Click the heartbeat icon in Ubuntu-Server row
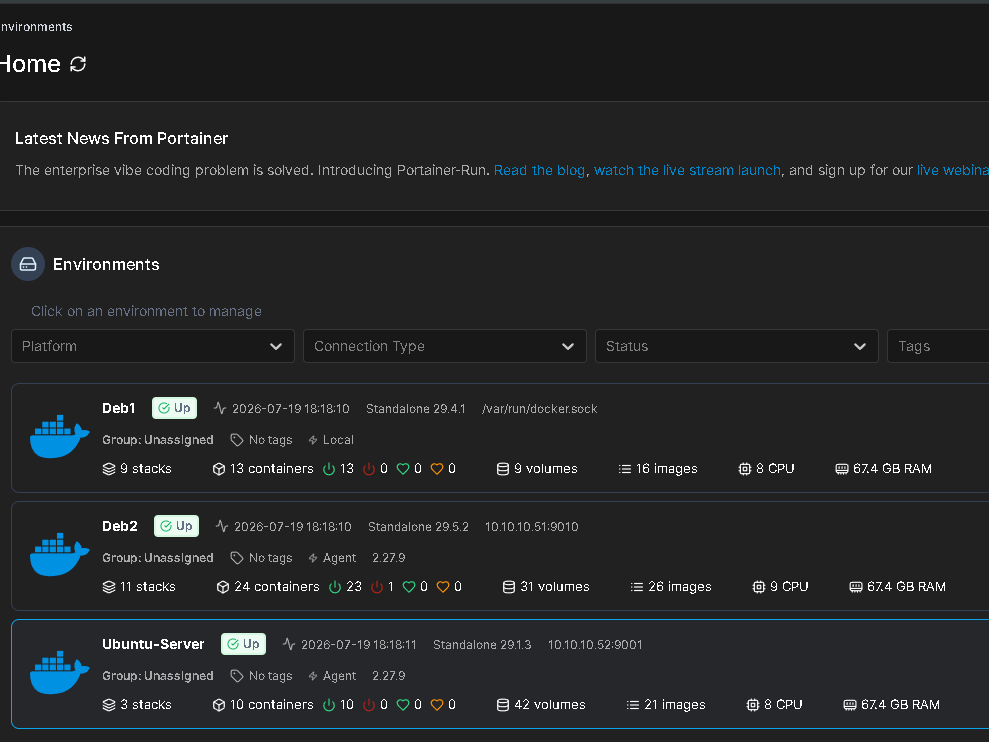The height and width of the screenshot is (742, 989). tap(288, 644)
